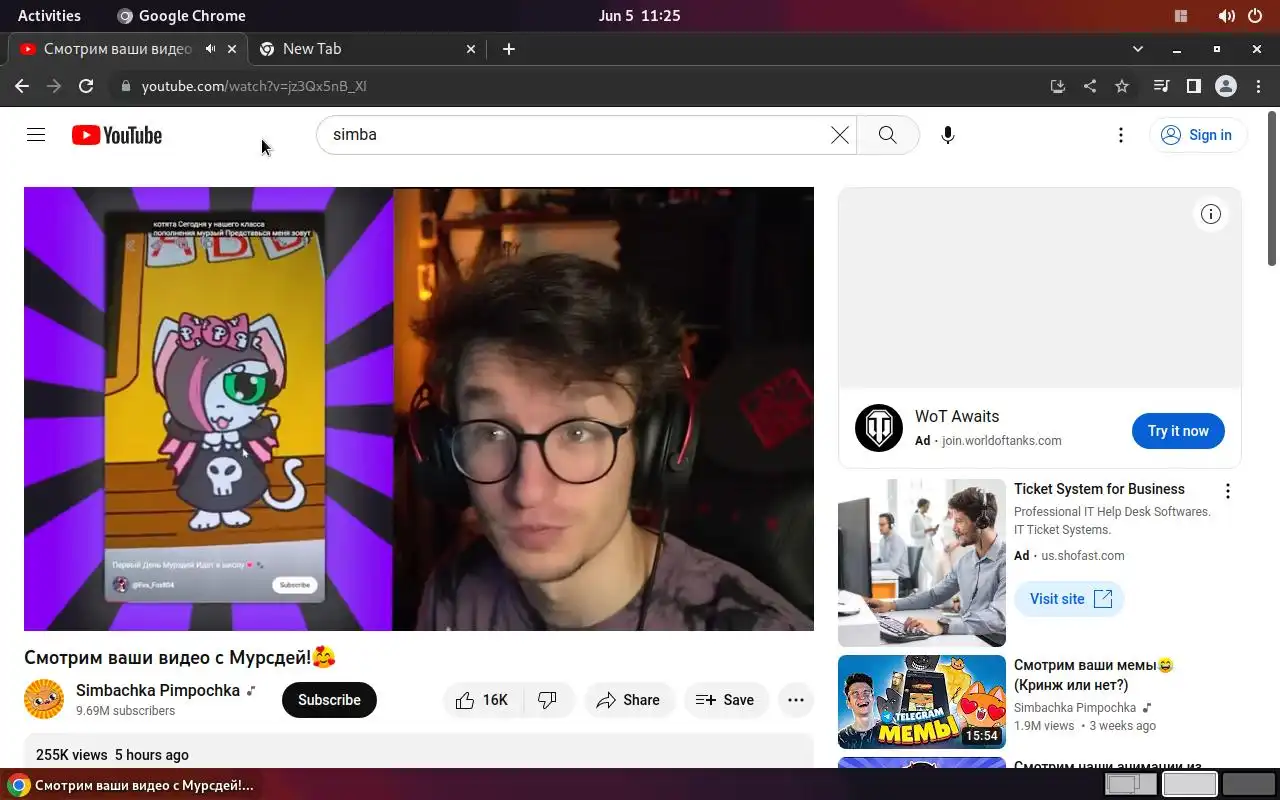
Task: Close the YouTube video tab
Action: (232, 48)
